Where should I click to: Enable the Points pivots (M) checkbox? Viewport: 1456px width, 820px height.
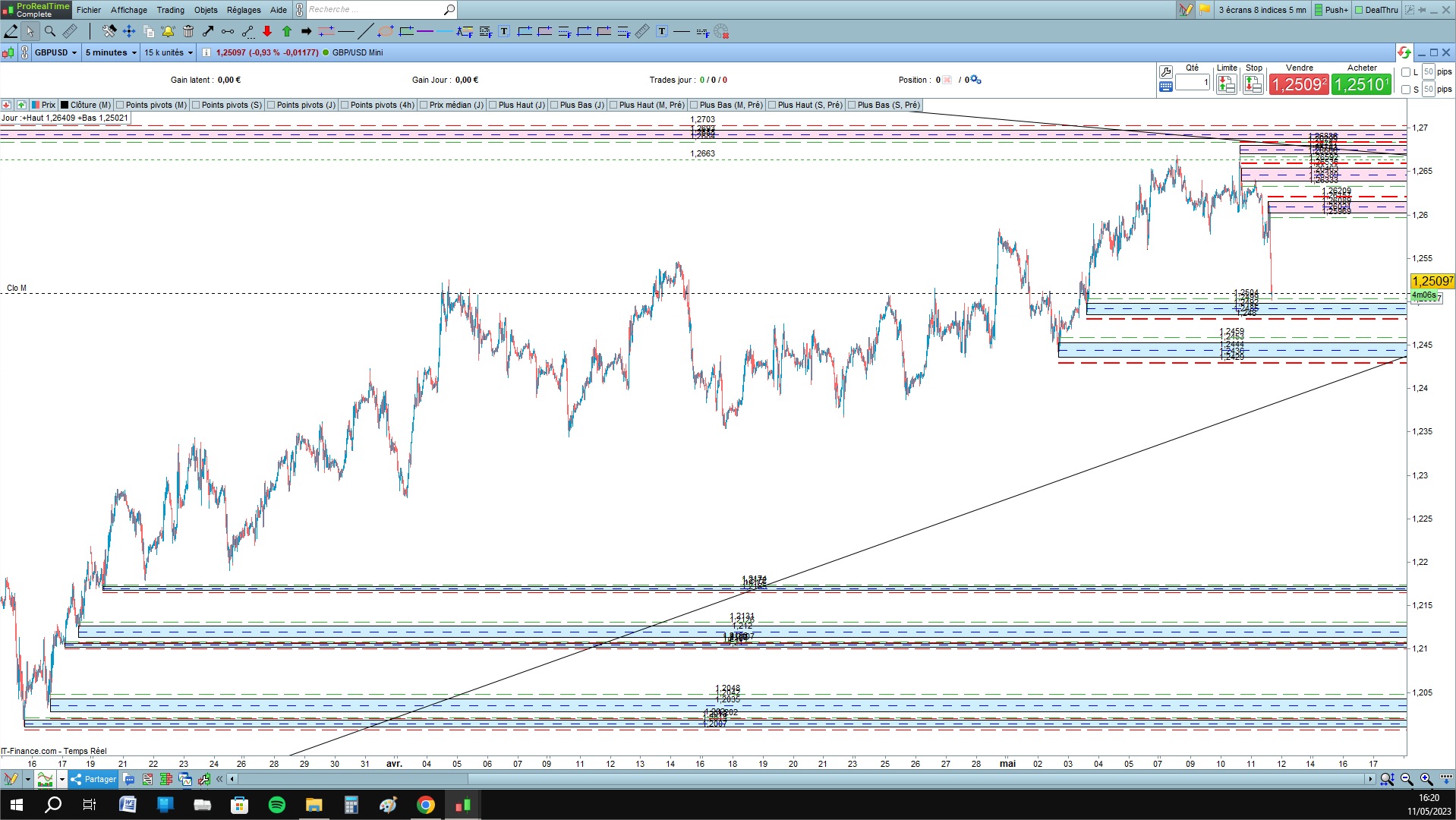120,105
